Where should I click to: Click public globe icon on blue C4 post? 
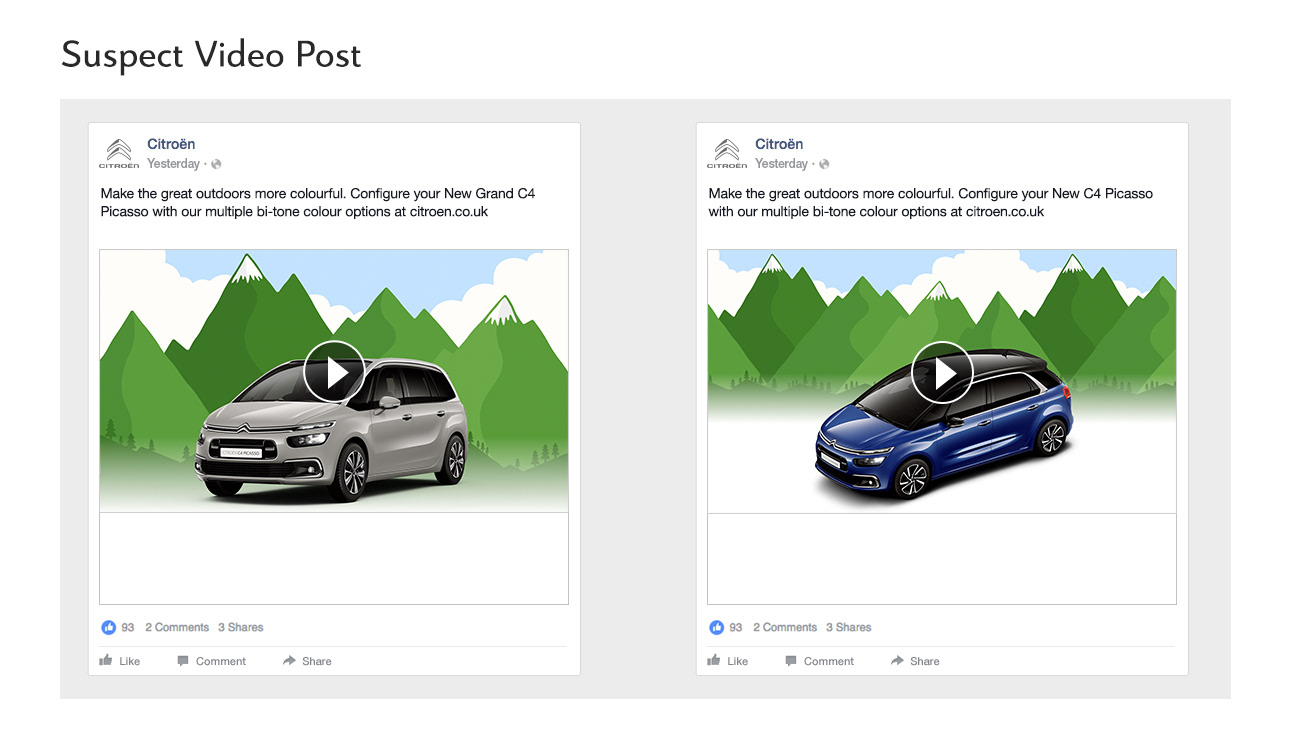click(x=824, y=164)
